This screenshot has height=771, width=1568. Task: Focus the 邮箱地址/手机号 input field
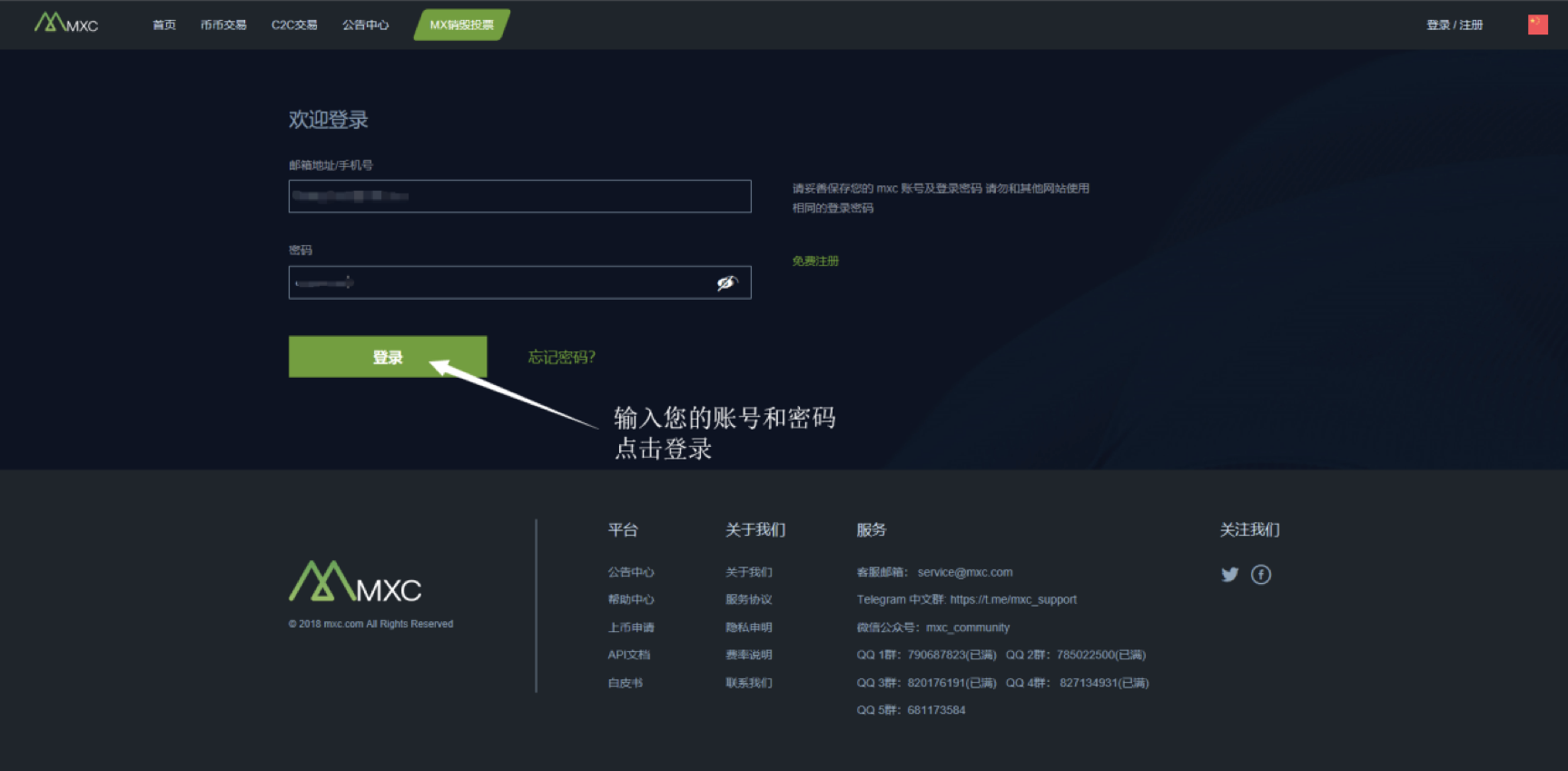coord(519,196)
